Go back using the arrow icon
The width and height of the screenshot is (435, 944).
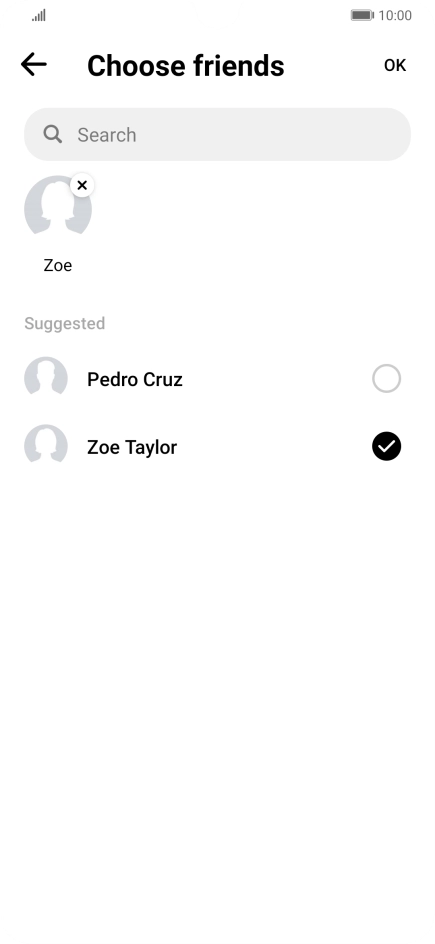[34, 64]
